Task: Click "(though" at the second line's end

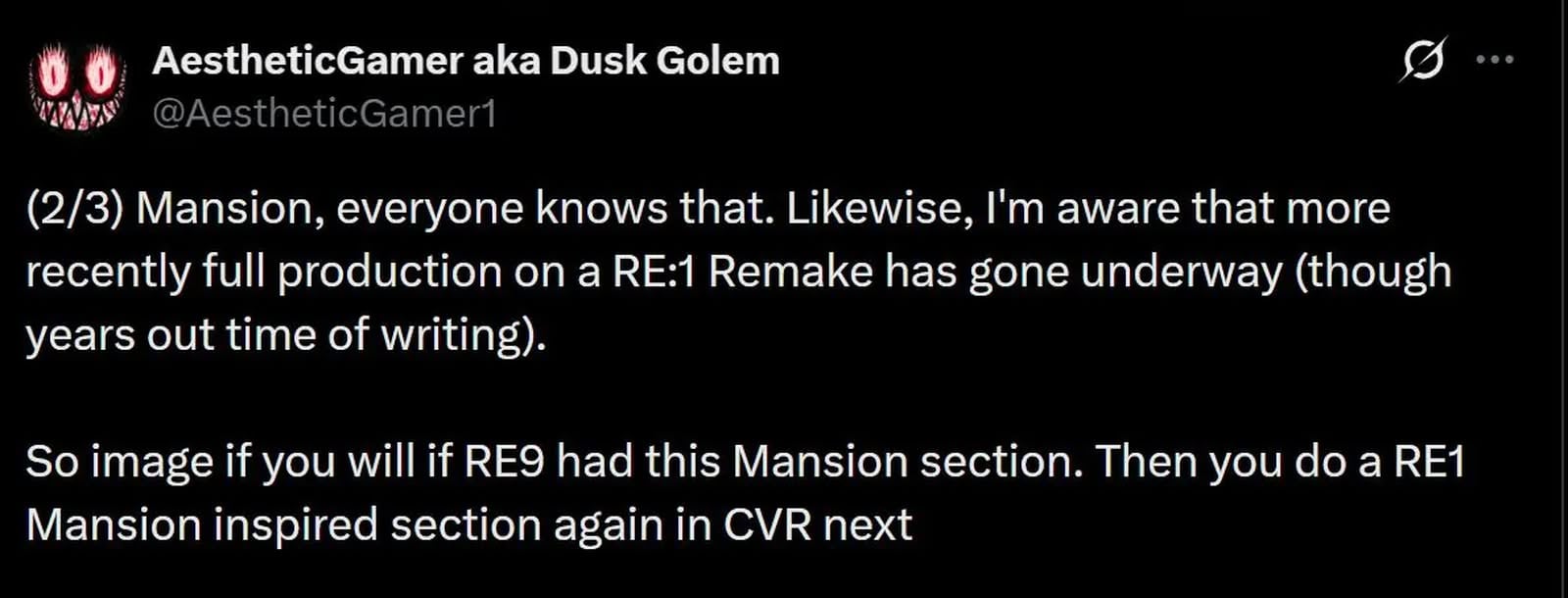Action: 1373,272
